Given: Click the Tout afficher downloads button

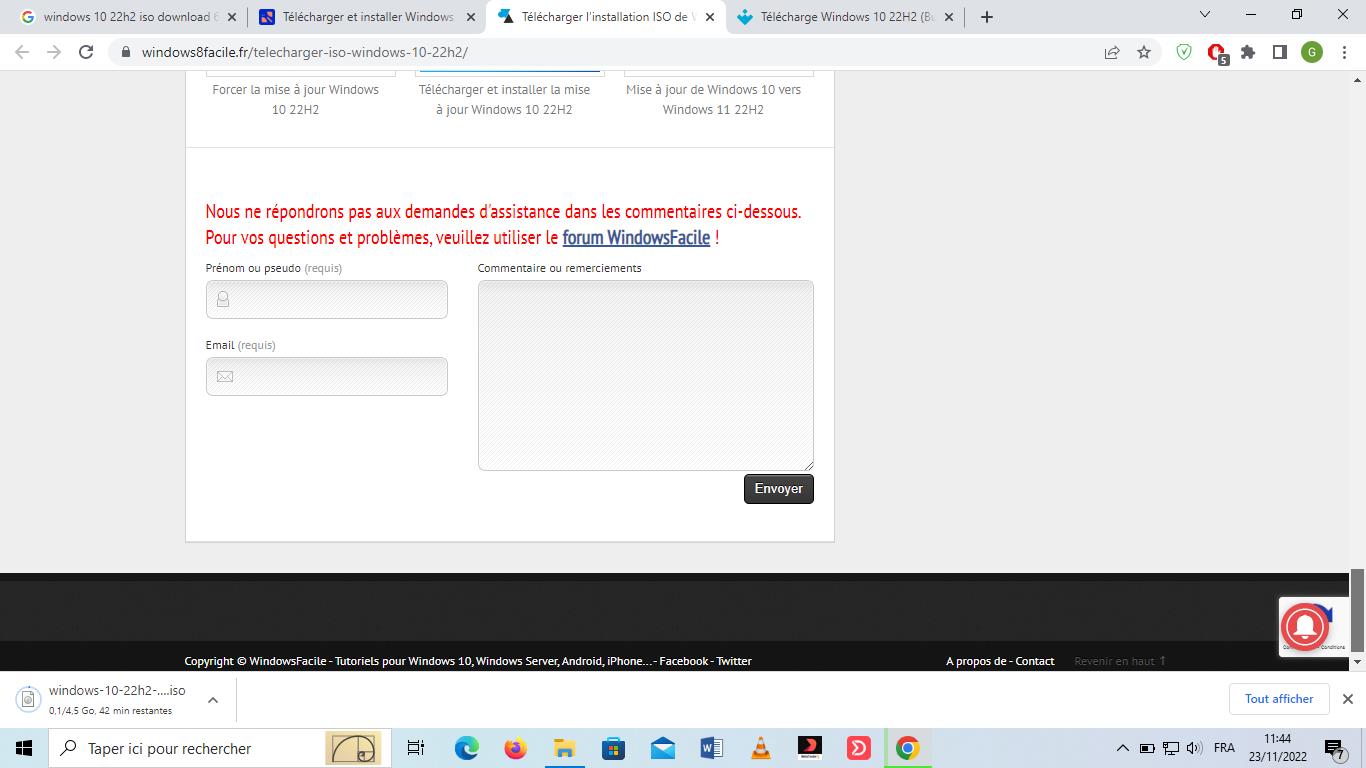Looking at the screenshot, I should tap(1279, 699).
